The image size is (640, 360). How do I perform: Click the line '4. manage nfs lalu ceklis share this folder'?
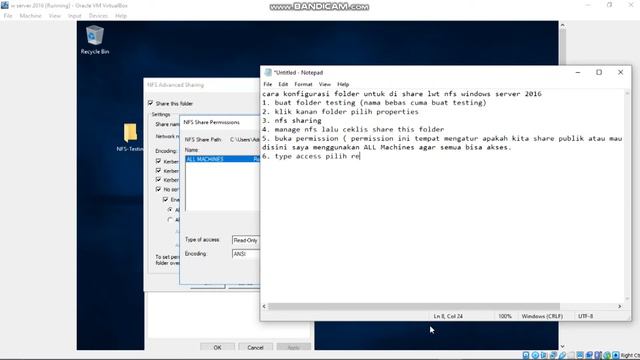click(353, 129)
